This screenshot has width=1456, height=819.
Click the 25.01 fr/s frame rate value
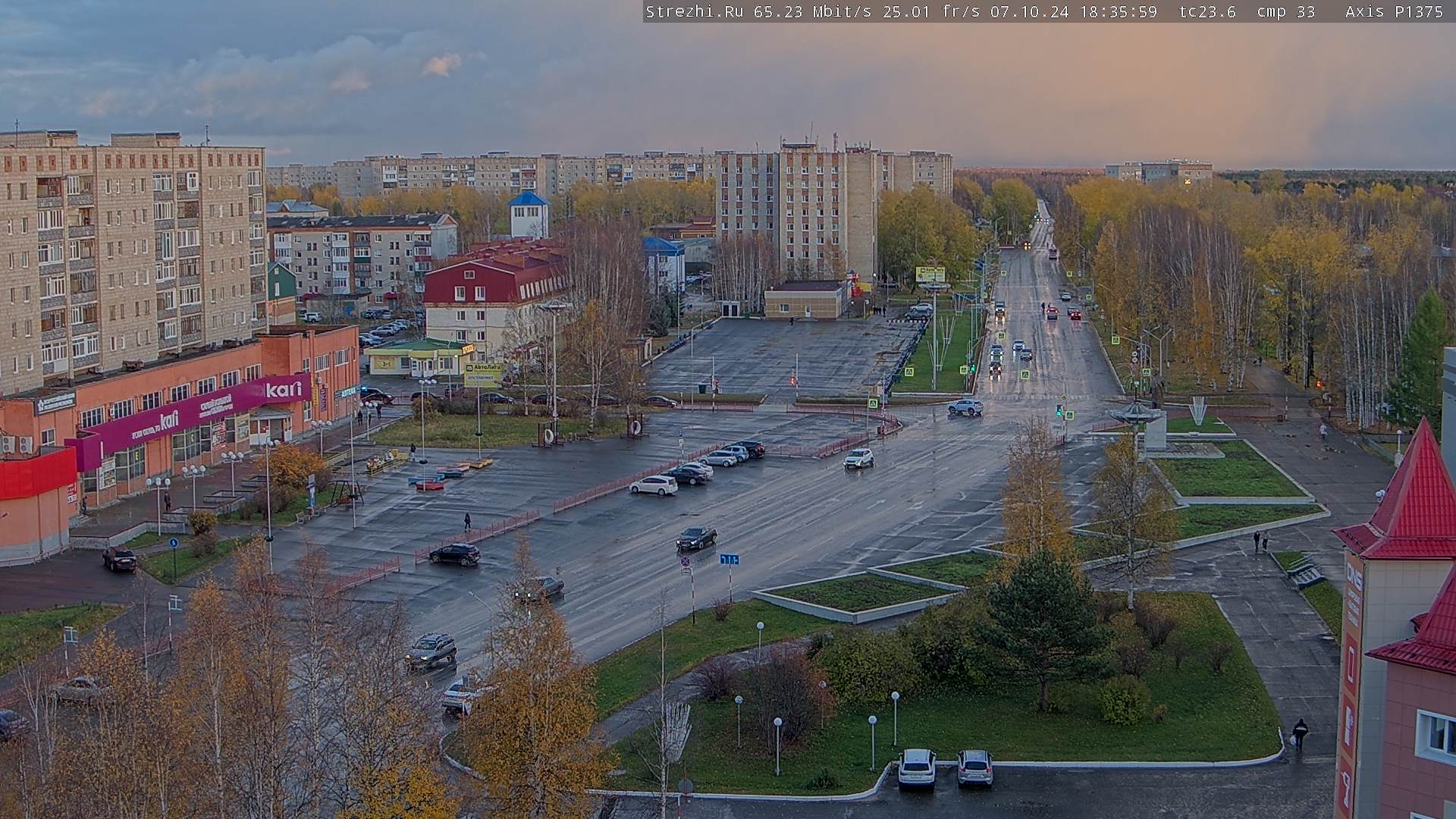[931, 11]
